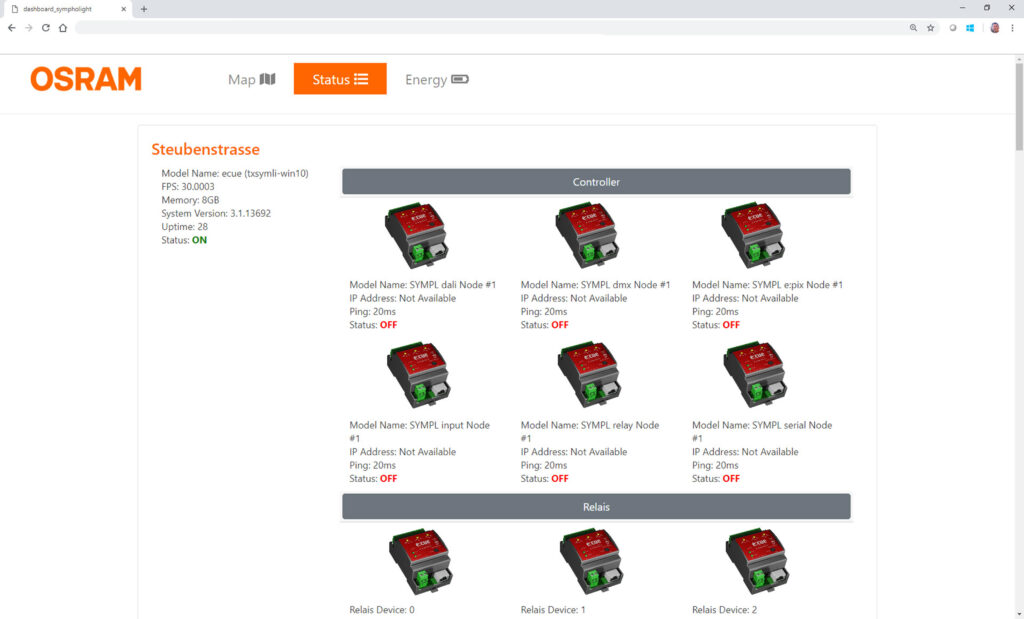Click Status OFF of SYMPL serial Node
The image size is (1024, 619).
716,479
